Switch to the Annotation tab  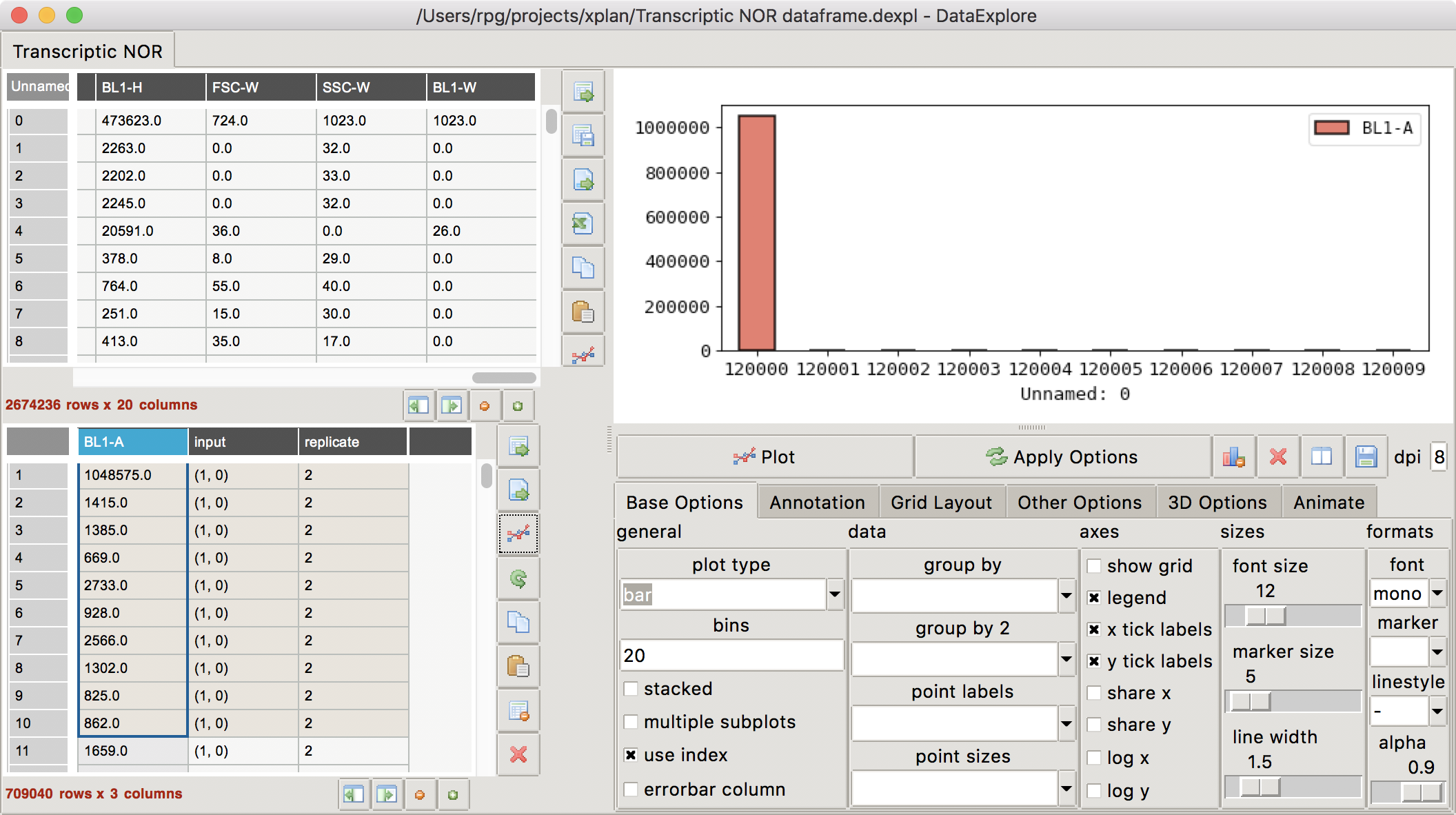point(817,503)
